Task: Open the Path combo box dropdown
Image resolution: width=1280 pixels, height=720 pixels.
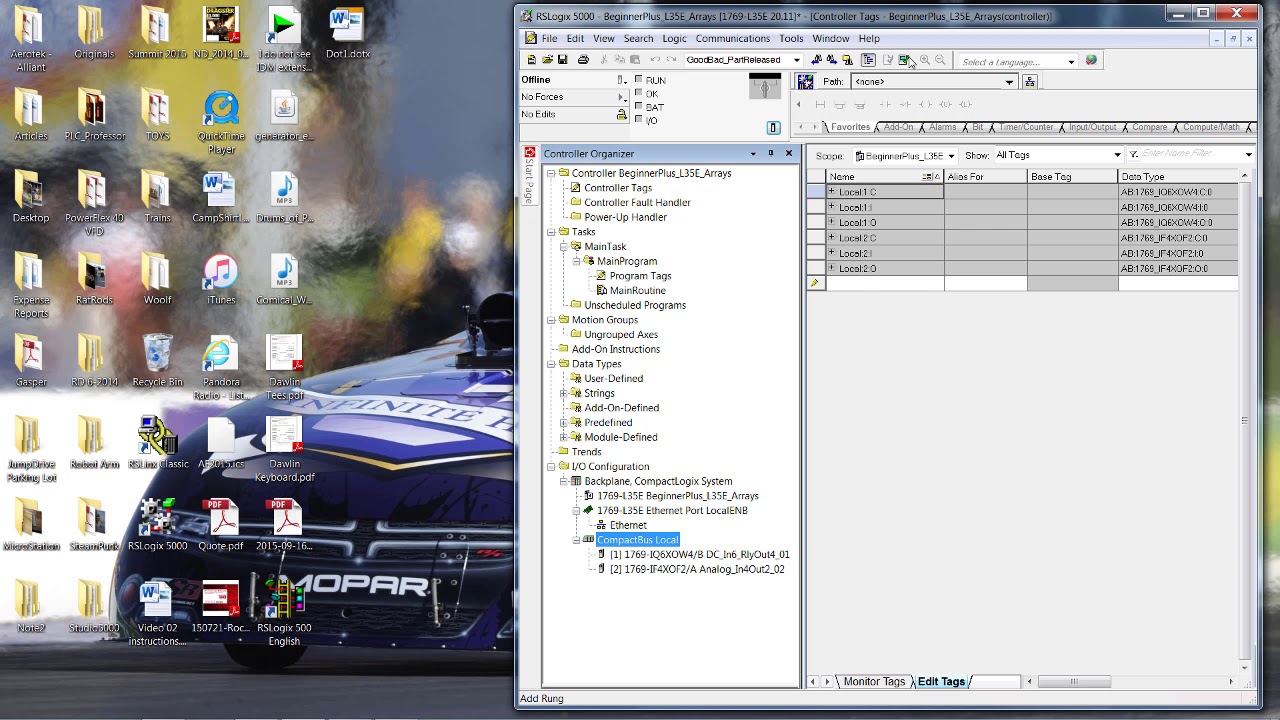Action: coord(1009,82)
